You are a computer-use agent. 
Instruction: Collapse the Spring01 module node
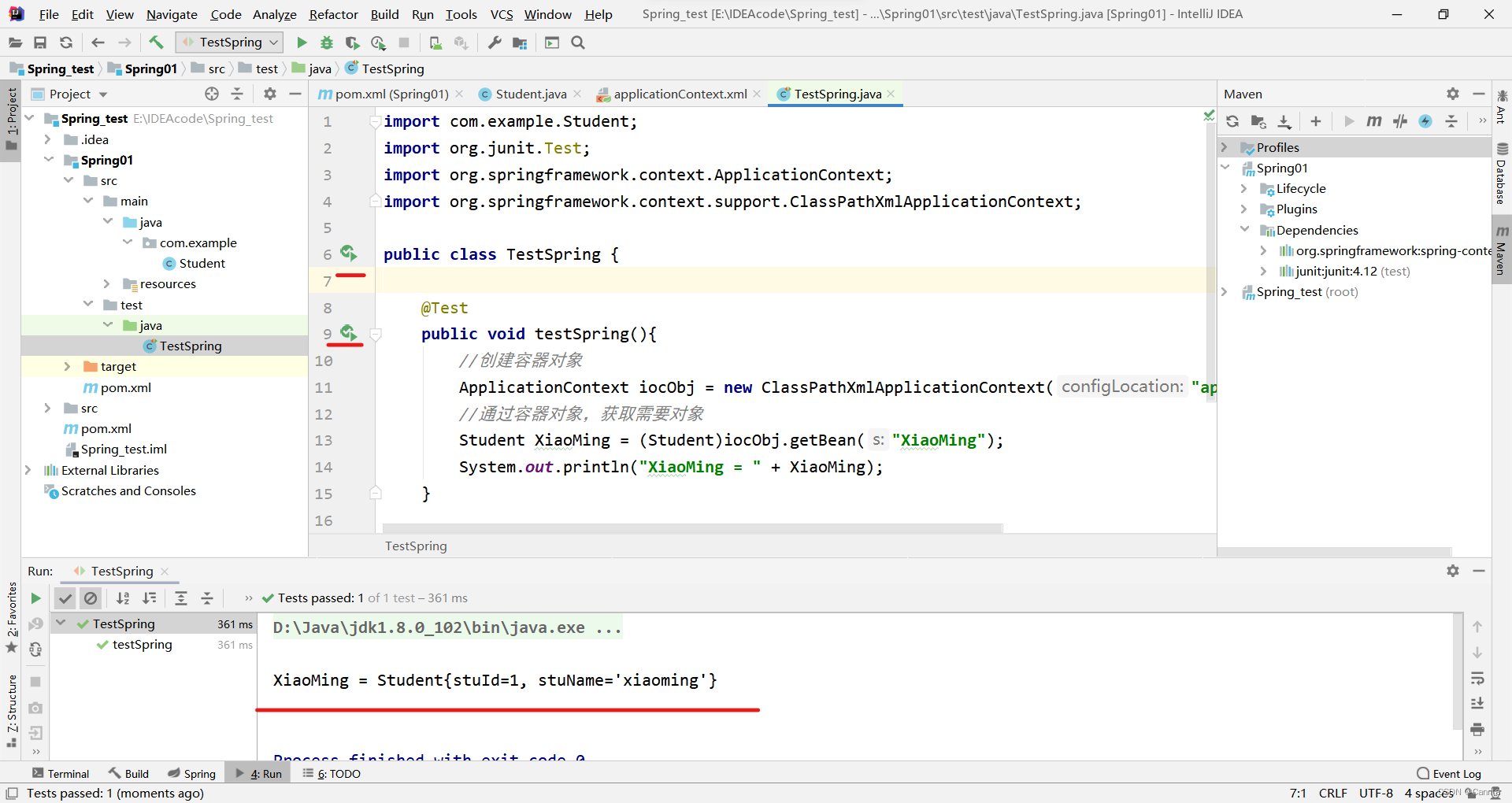pyautogui.click(x=49, y=160)
